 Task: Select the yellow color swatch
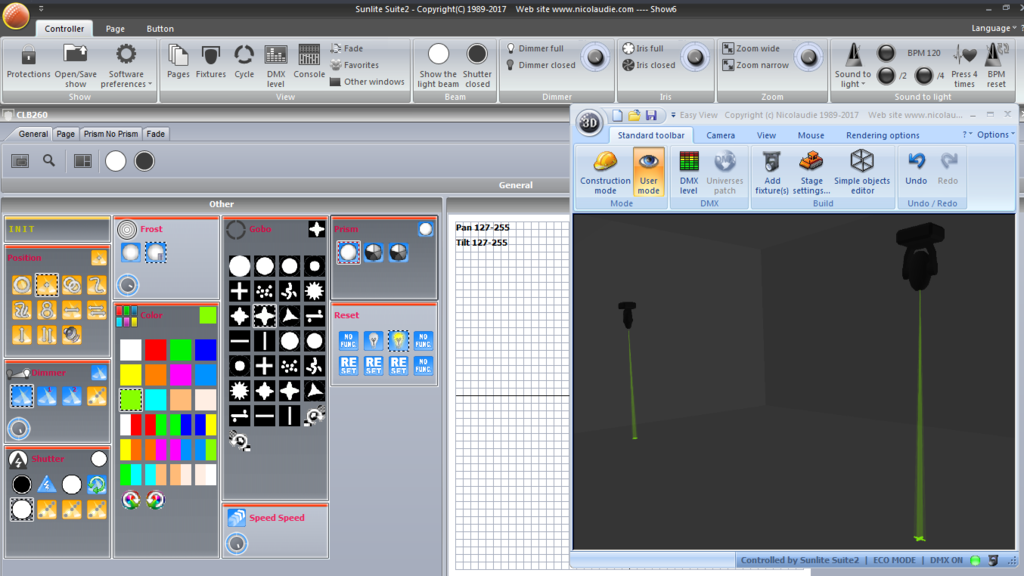click(x=131, y=375)
